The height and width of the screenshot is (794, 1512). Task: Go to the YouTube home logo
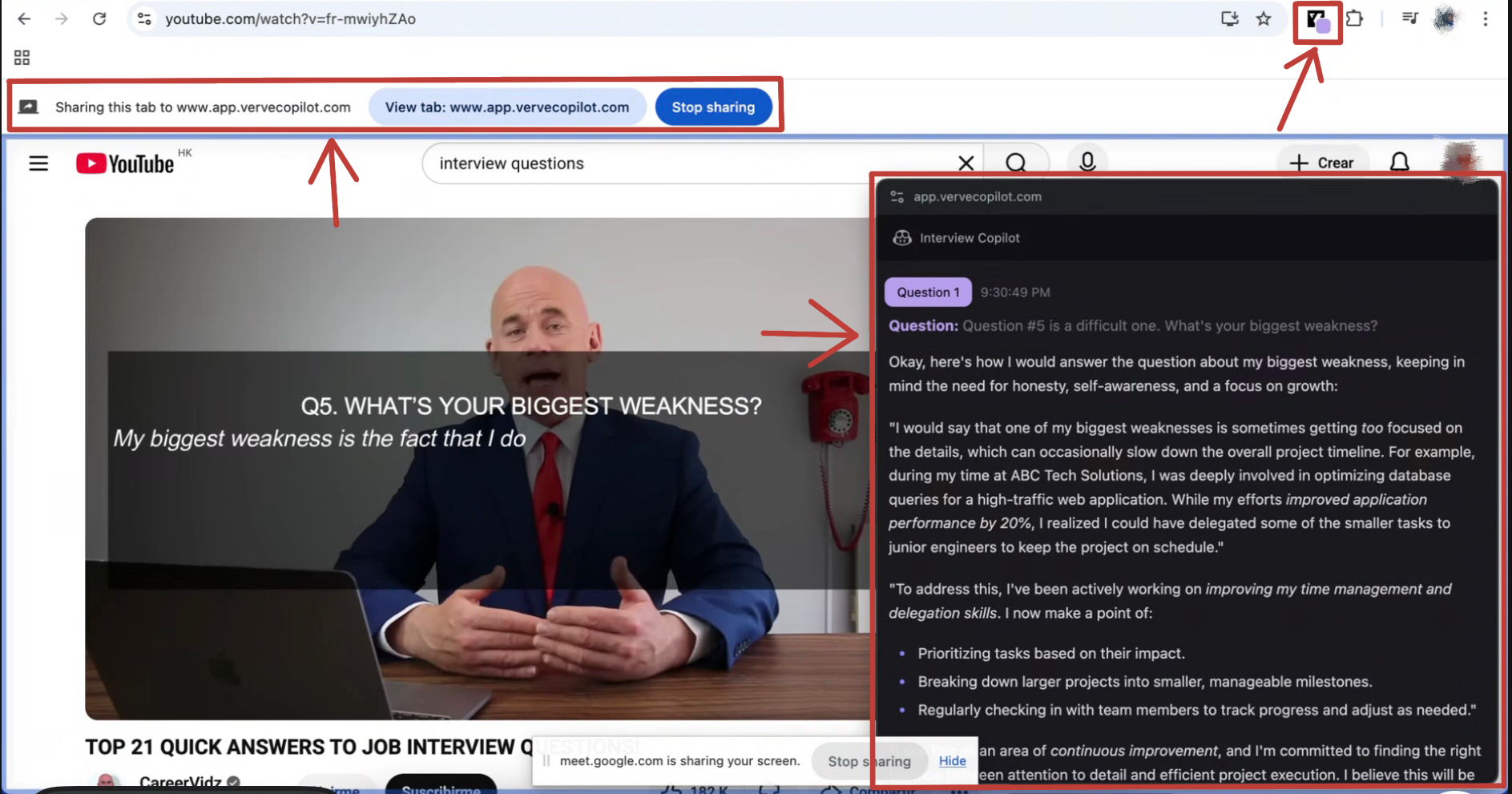pos(125,163)
